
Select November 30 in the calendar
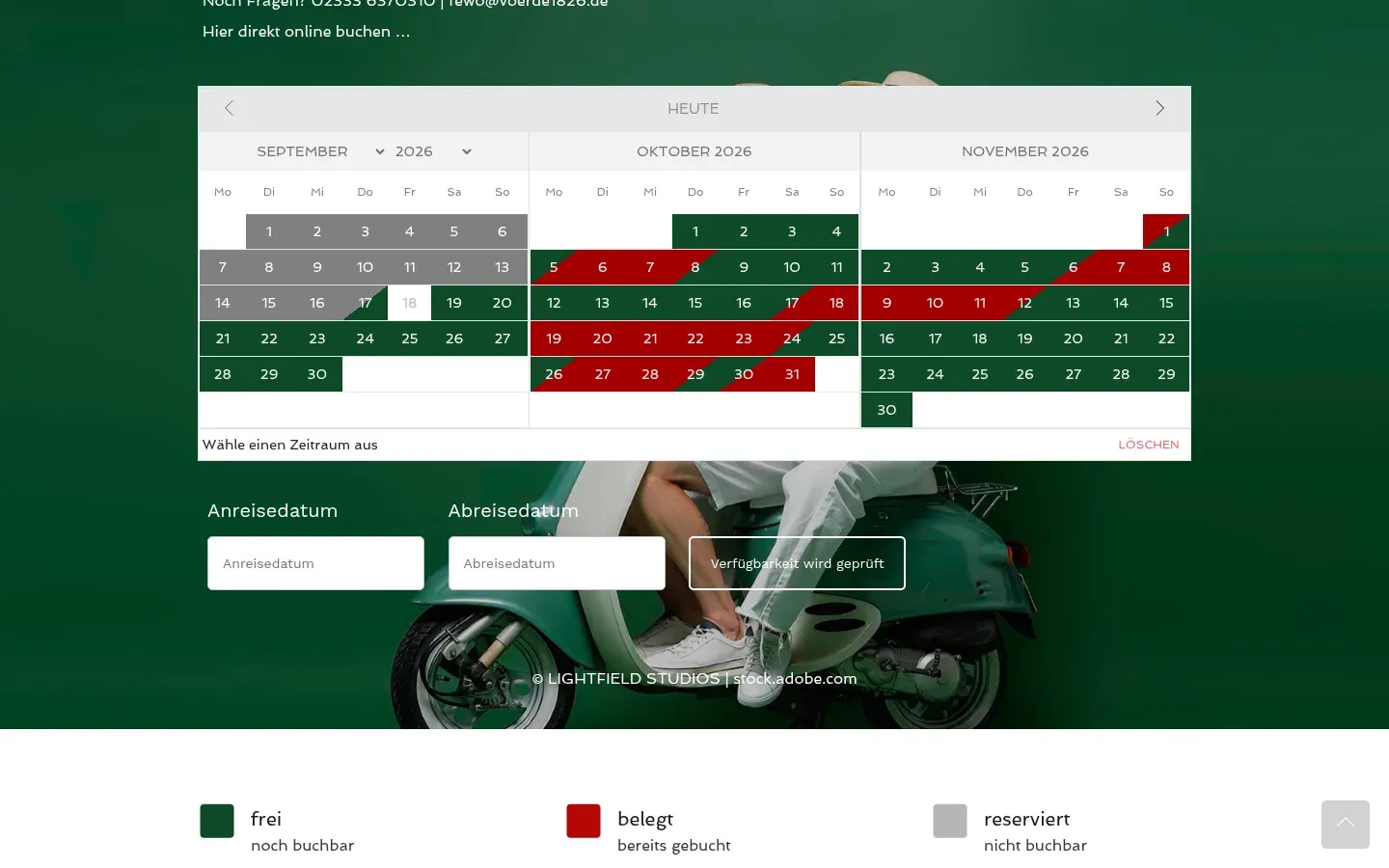pos(886,410)
